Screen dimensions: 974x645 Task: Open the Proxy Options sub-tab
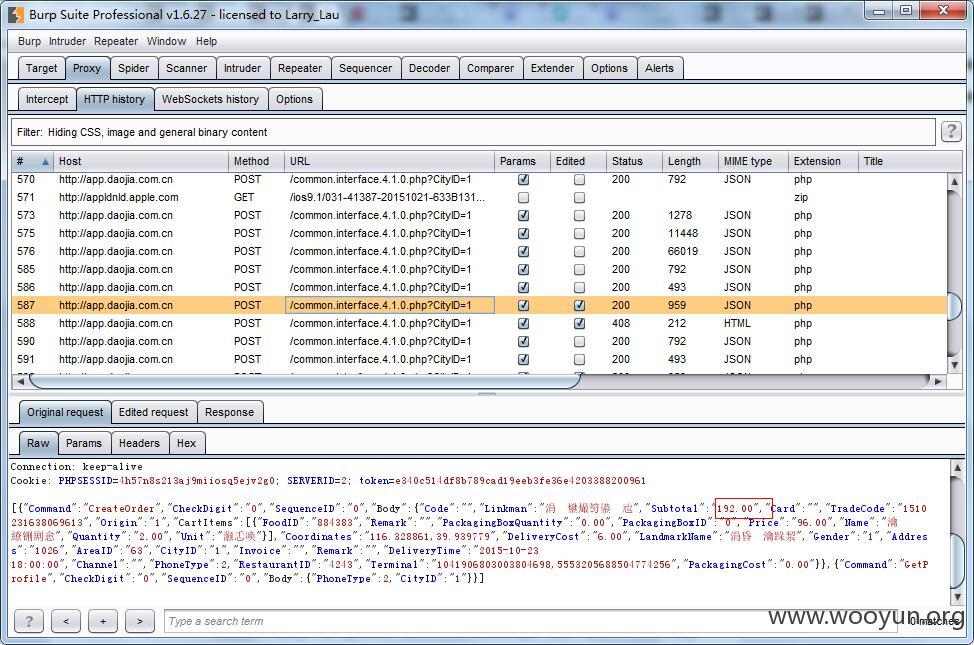point(294,99)
